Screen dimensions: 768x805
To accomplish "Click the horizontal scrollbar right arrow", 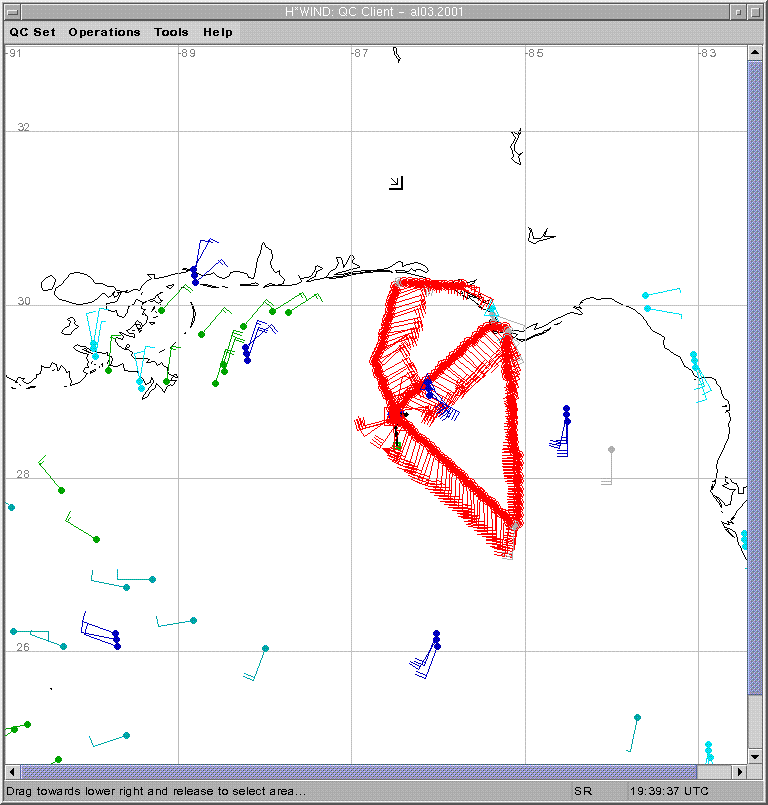I will click(739, 772).
